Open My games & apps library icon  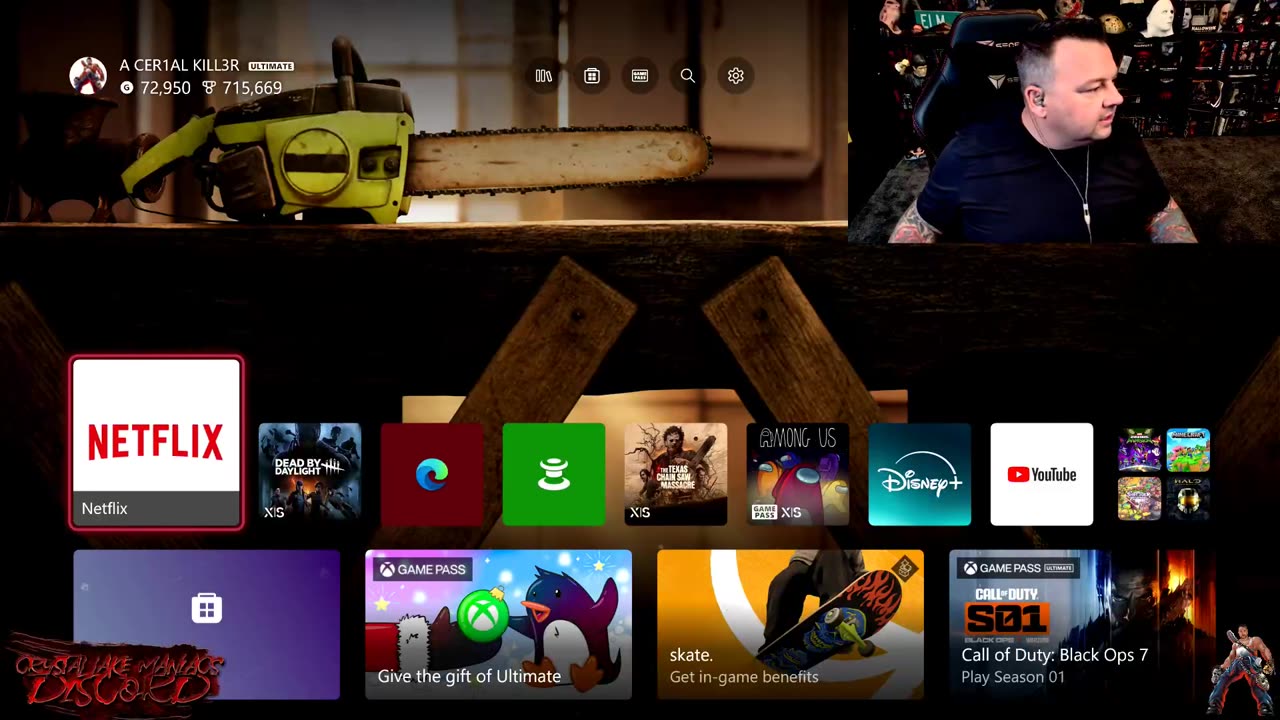(x=544, y=76)
